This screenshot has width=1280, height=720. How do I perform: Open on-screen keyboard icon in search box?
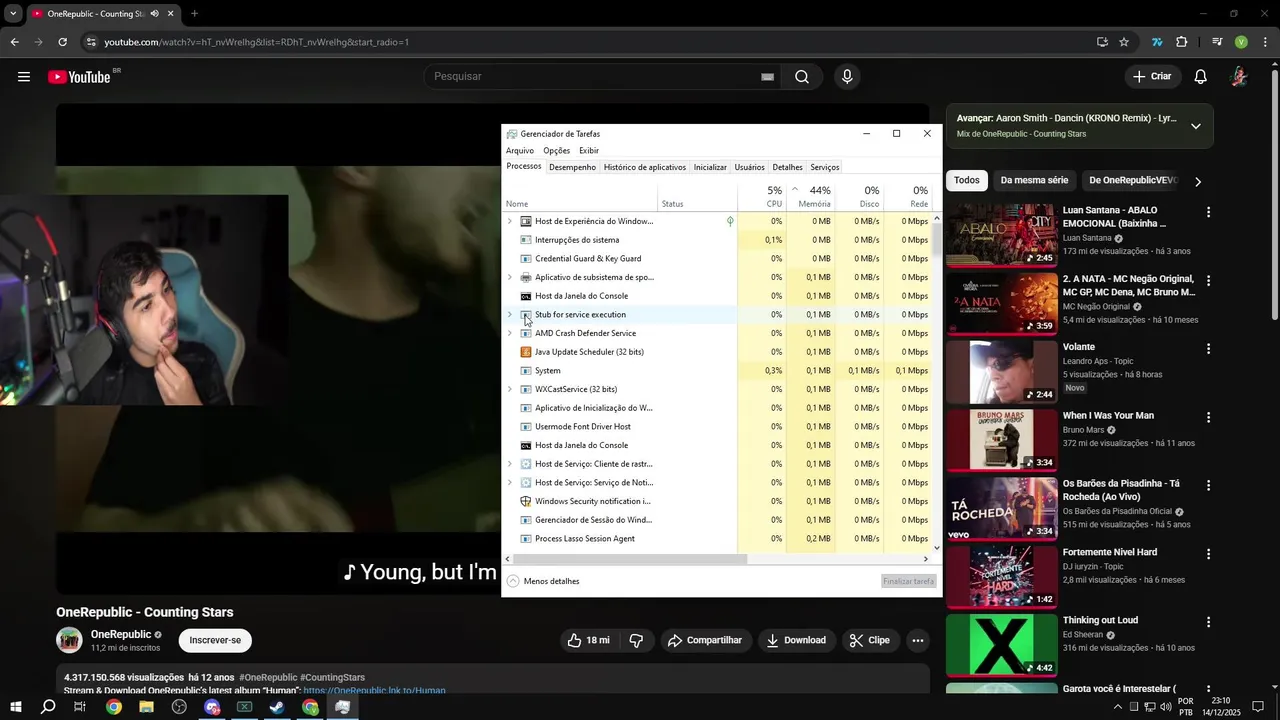(768, 77)
